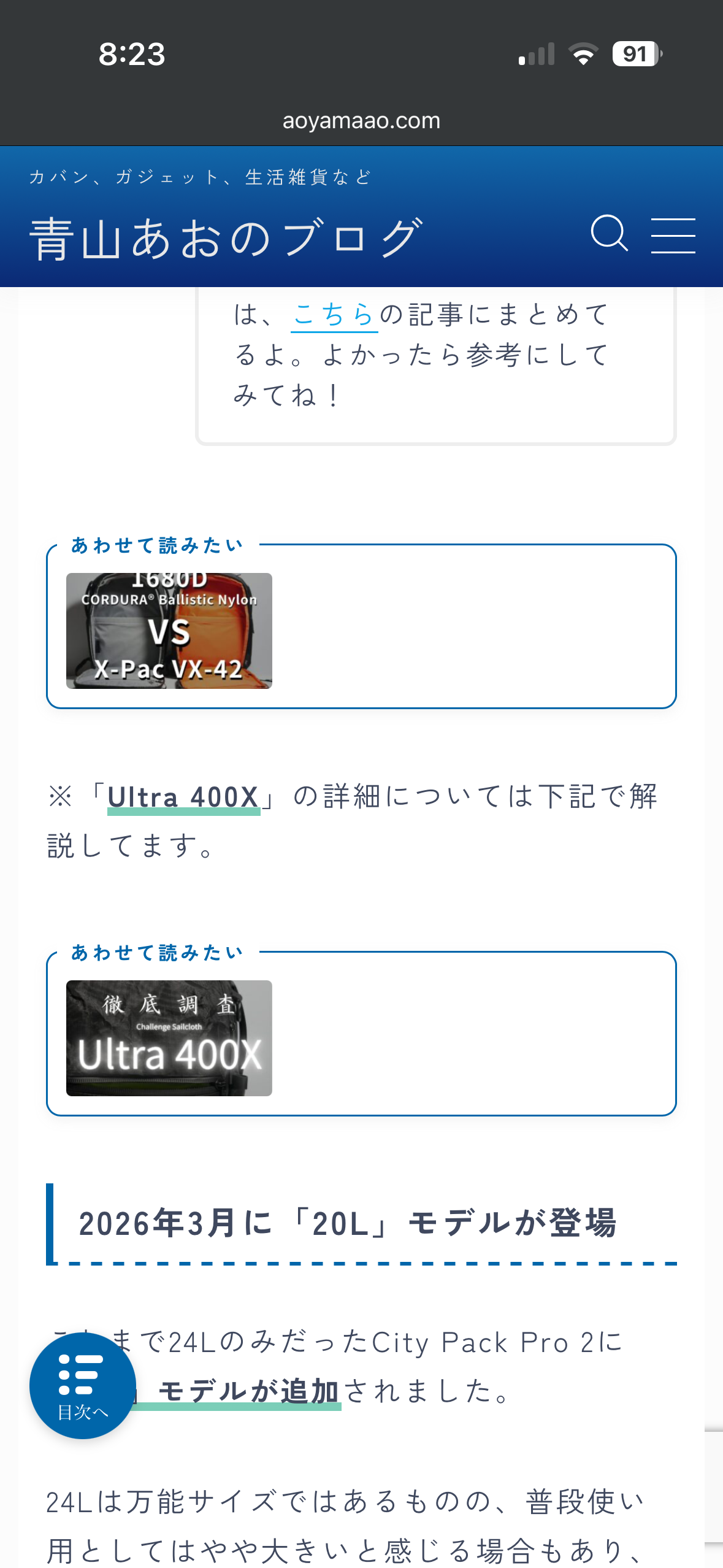The image size is (723, 1568).
Task: Open the Ultra 400X underlined link
Action: coord(183,797)
